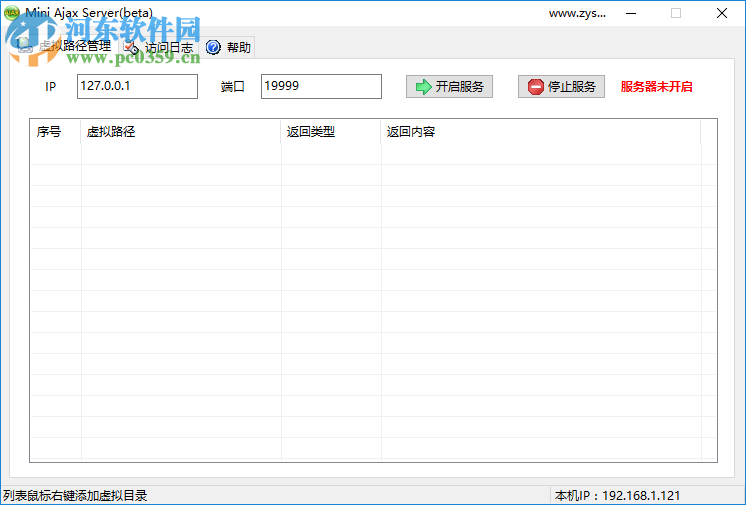Image resolution: width=746 pixels, height=505 pixels.
Task: Click the 列表鼠标右键添加虚拟目录 status hint
Action: click(75, 495)
